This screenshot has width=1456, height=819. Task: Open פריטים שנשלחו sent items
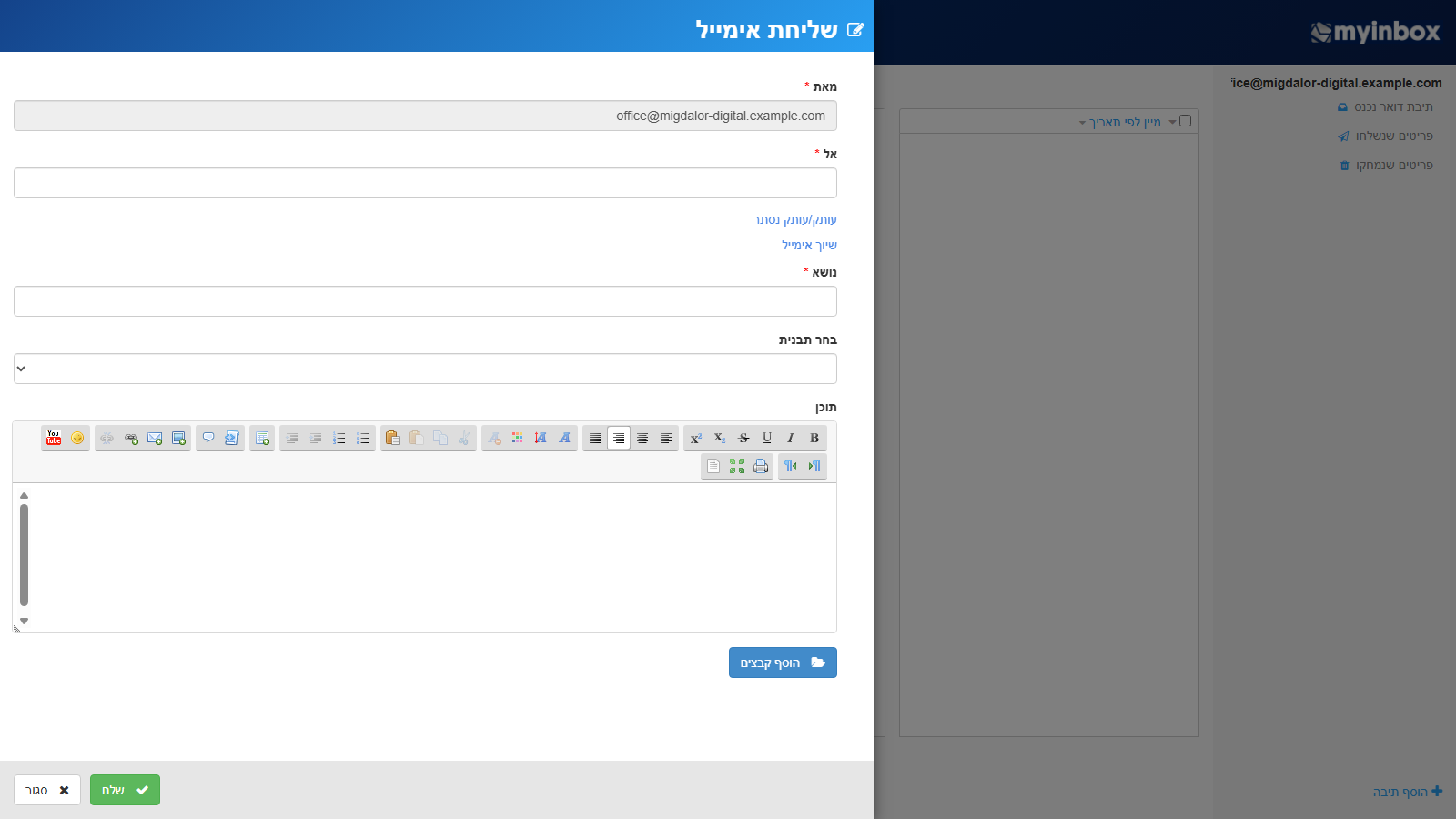(x=1385, y=136)
